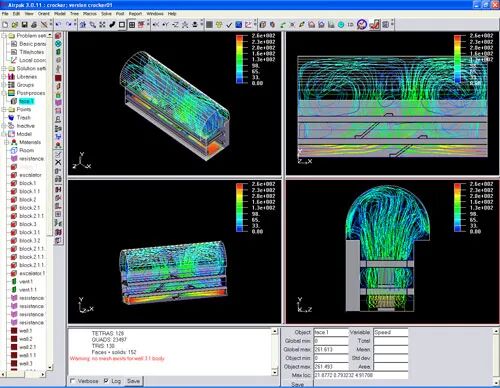Select the escalator item in tree

click(x=30, y=175)
